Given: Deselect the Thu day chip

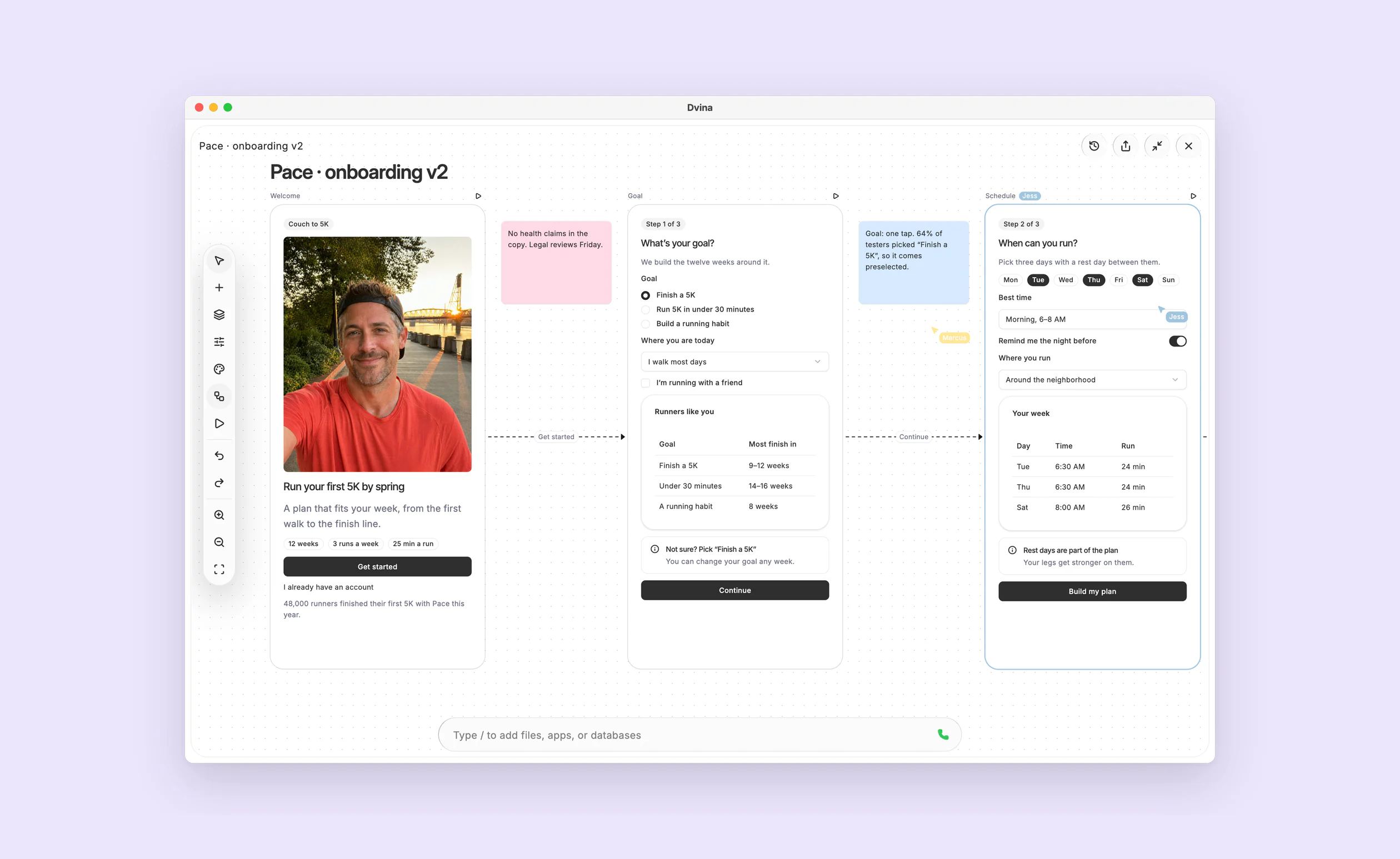Looking at the screenshot, I should pos(1094,280).
